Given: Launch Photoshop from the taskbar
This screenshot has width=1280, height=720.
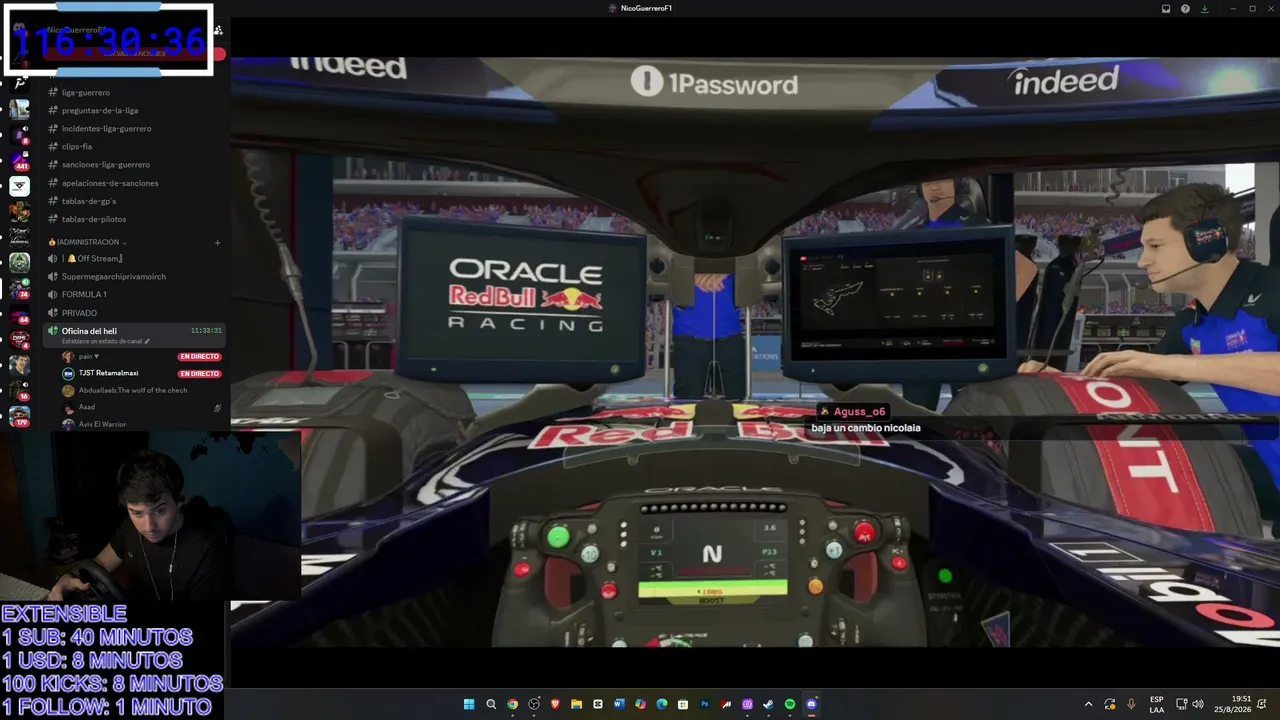Looking at the screenshot, I should 704,704.
